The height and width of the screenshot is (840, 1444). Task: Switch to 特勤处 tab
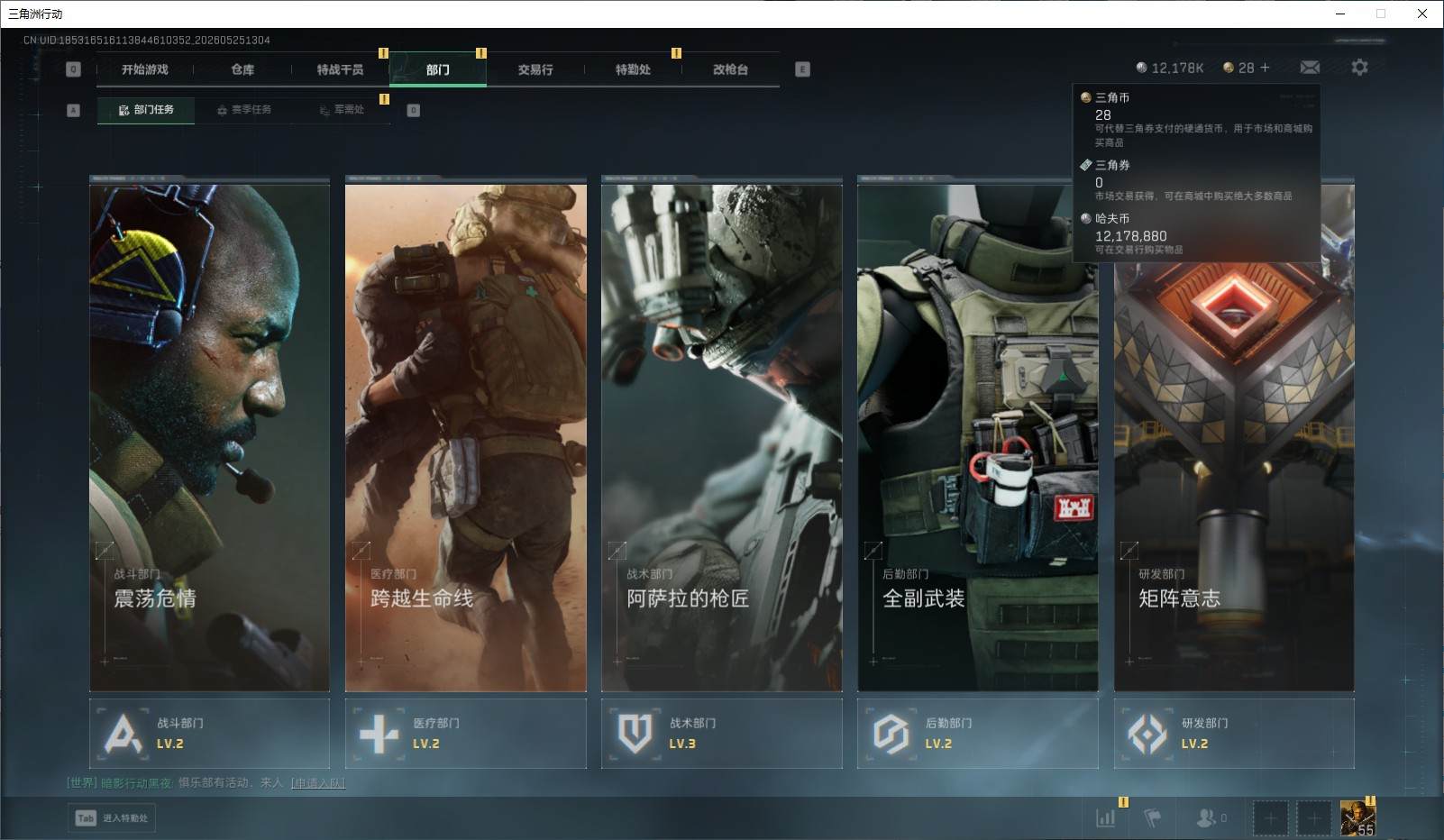tap(633, 69)
